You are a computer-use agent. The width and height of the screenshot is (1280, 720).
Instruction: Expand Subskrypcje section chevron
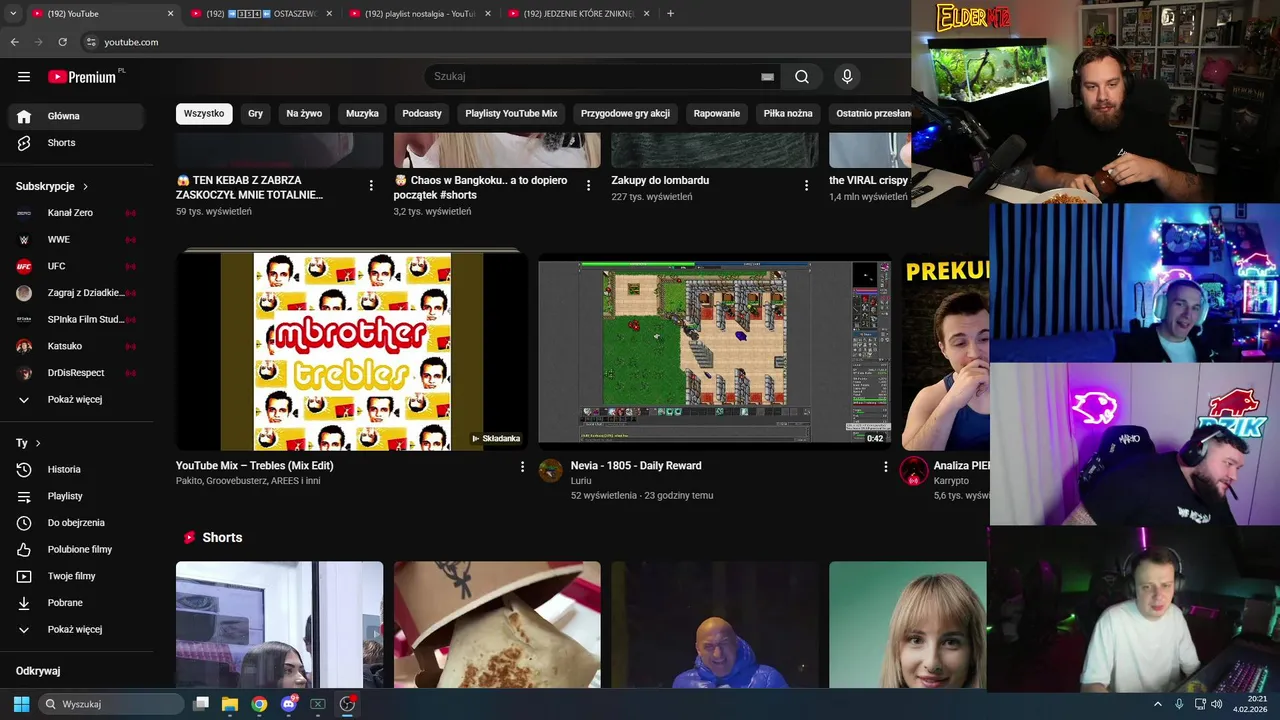(85, 186)
